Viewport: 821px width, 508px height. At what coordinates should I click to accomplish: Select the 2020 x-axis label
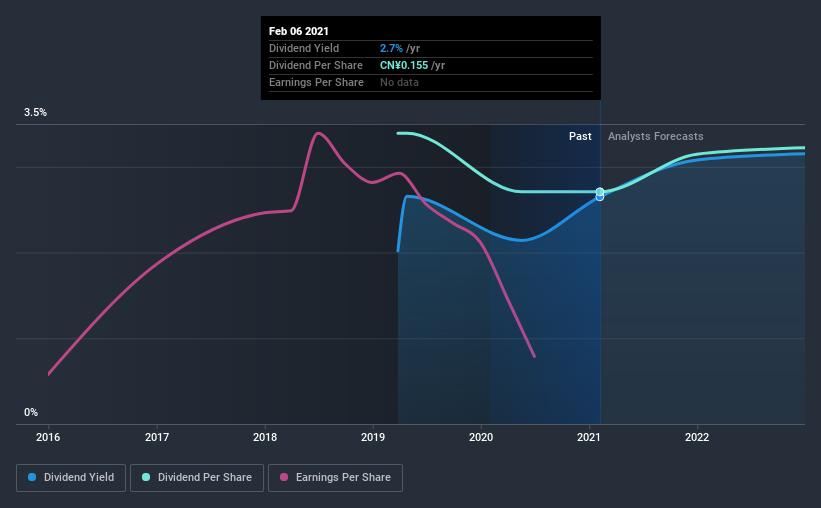481,437
